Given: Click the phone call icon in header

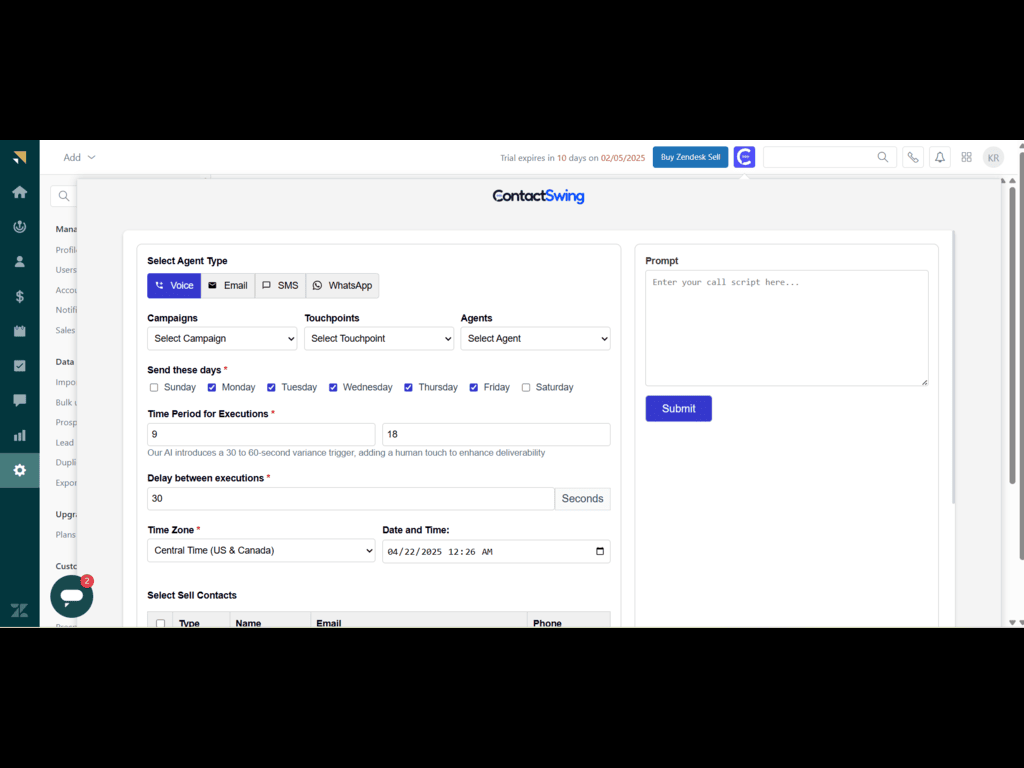Looking at the screenshot, I should click(x=912, y=157).
